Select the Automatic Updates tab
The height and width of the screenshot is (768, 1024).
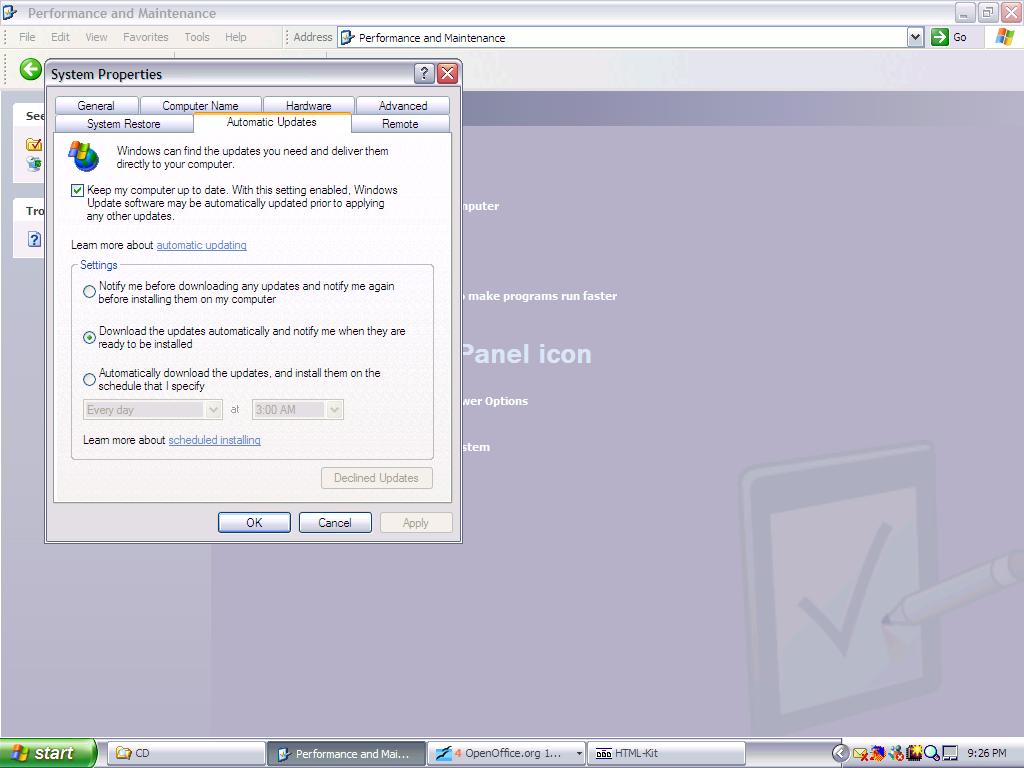272,122
